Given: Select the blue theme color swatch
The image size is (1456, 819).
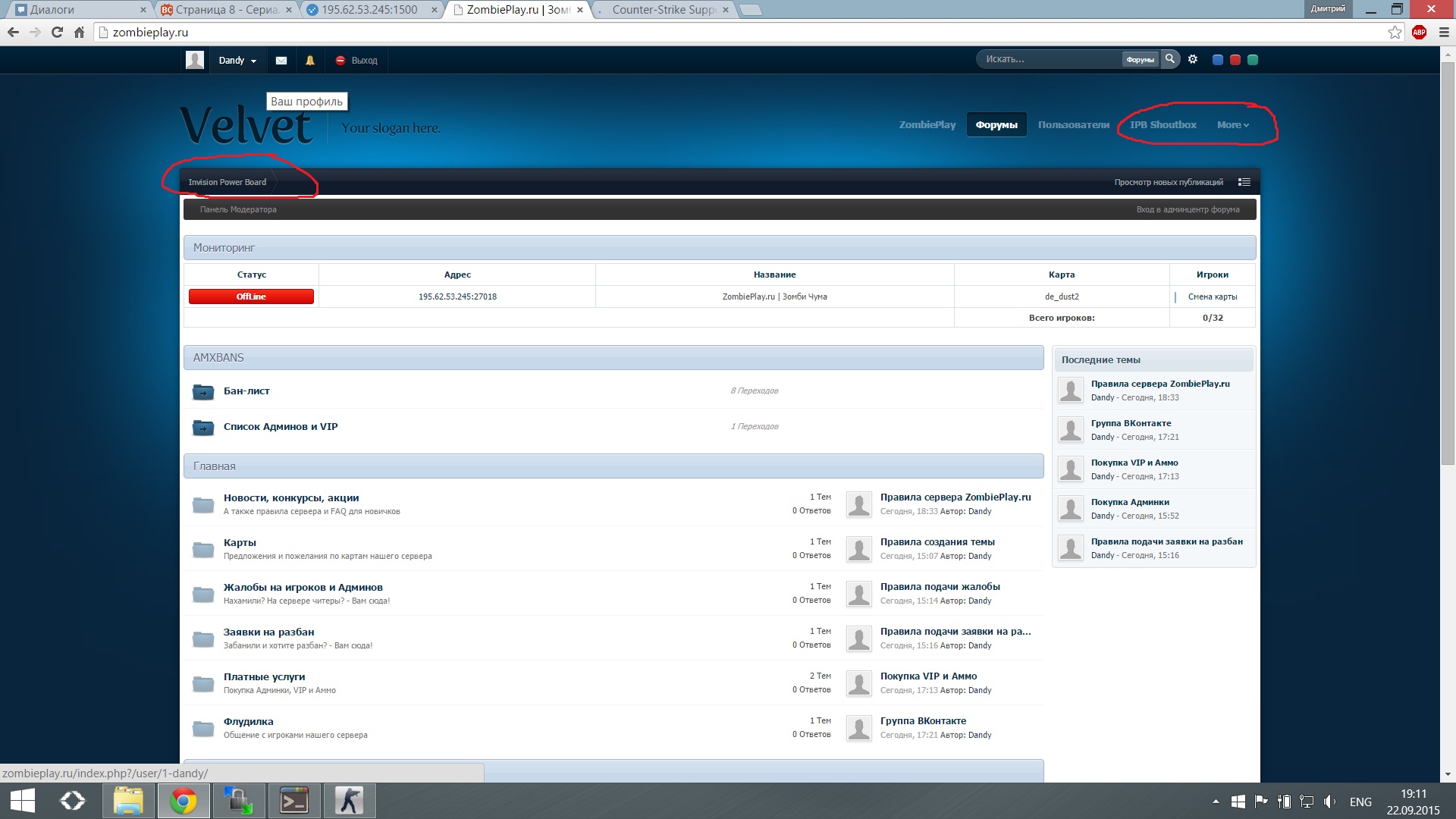Looking at the screenshot, I should [1218, 60].
